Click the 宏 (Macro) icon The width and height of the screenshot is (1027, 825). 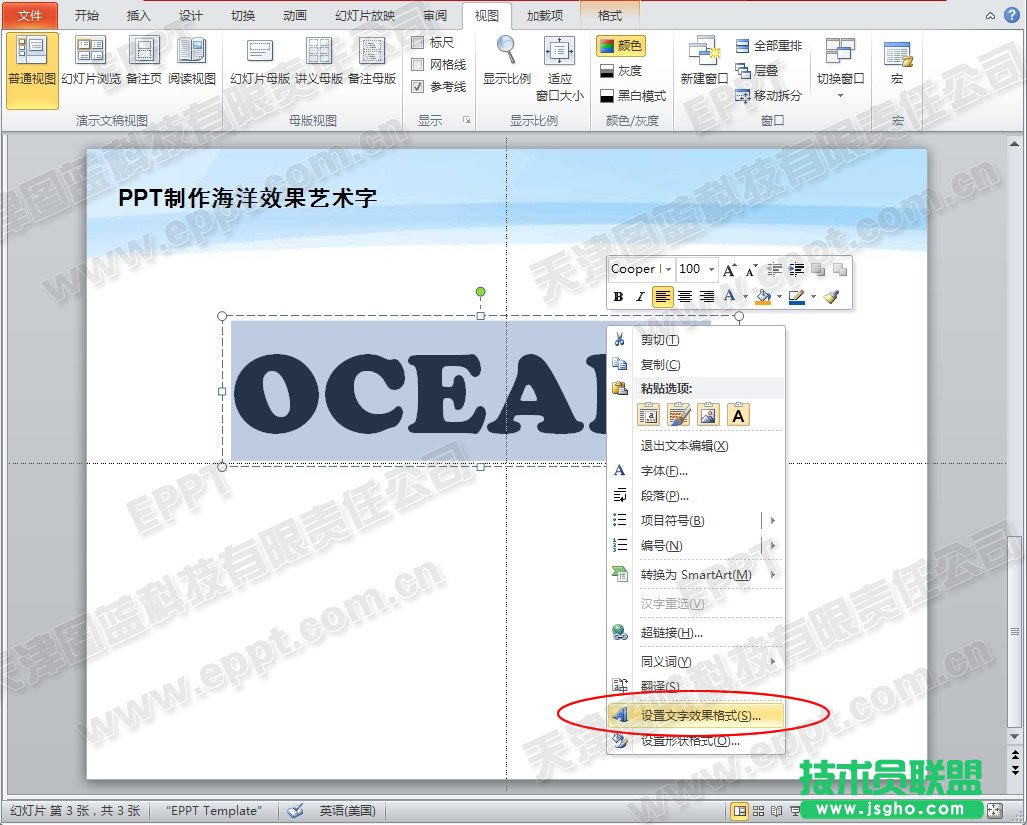click(x=897, y=62)
